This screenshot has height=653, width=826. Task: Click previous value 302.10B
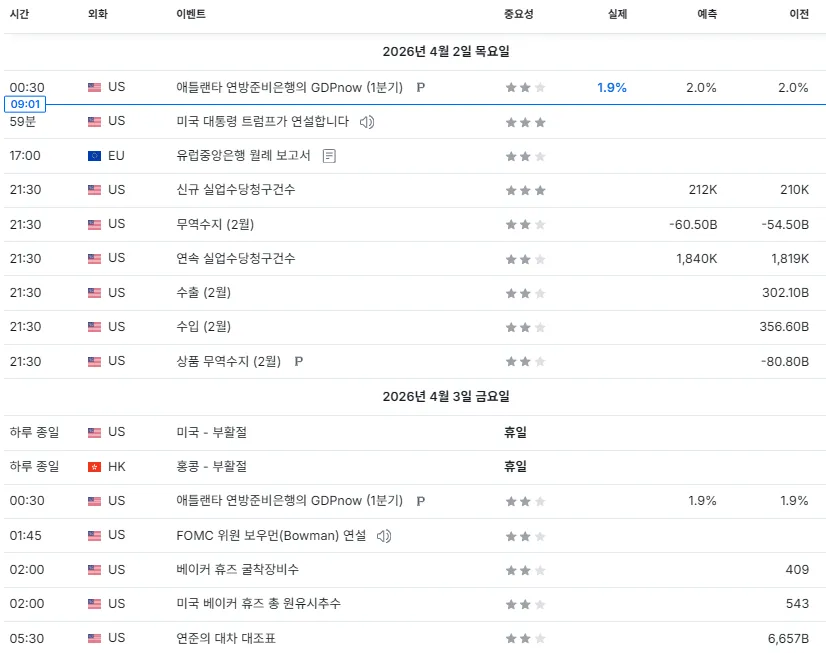coord(785,293)
